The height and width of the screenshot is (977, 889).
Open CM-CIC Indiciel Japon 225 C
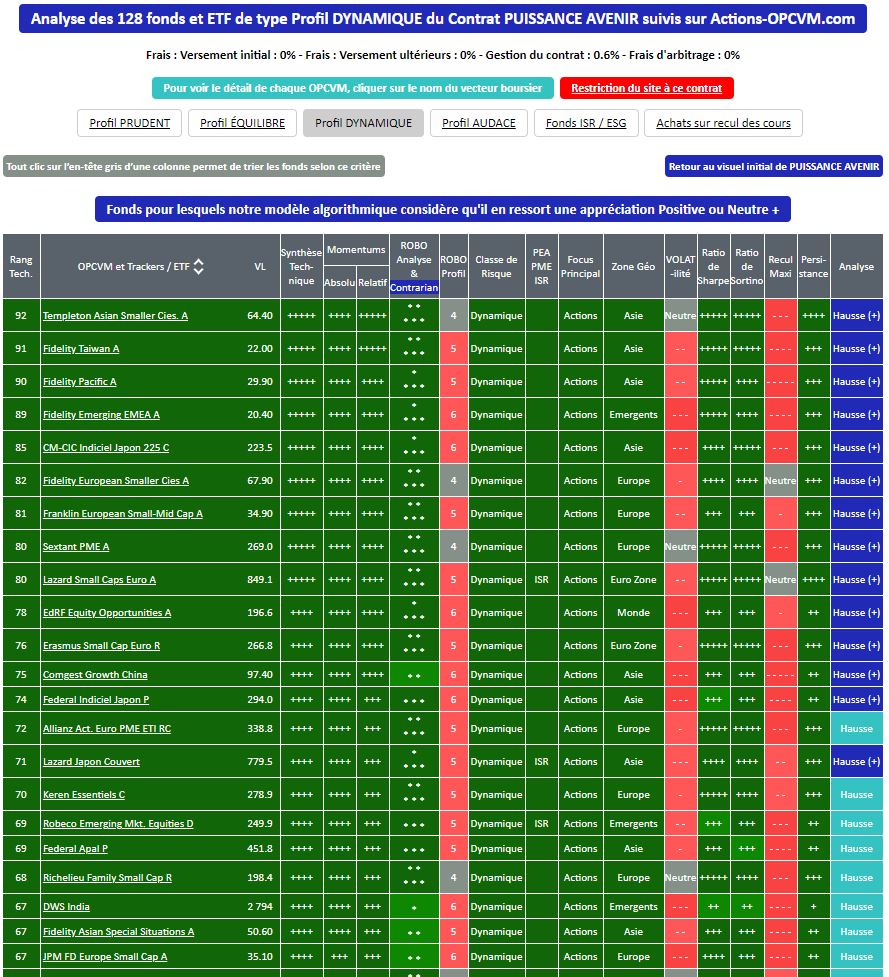[106, 448]
